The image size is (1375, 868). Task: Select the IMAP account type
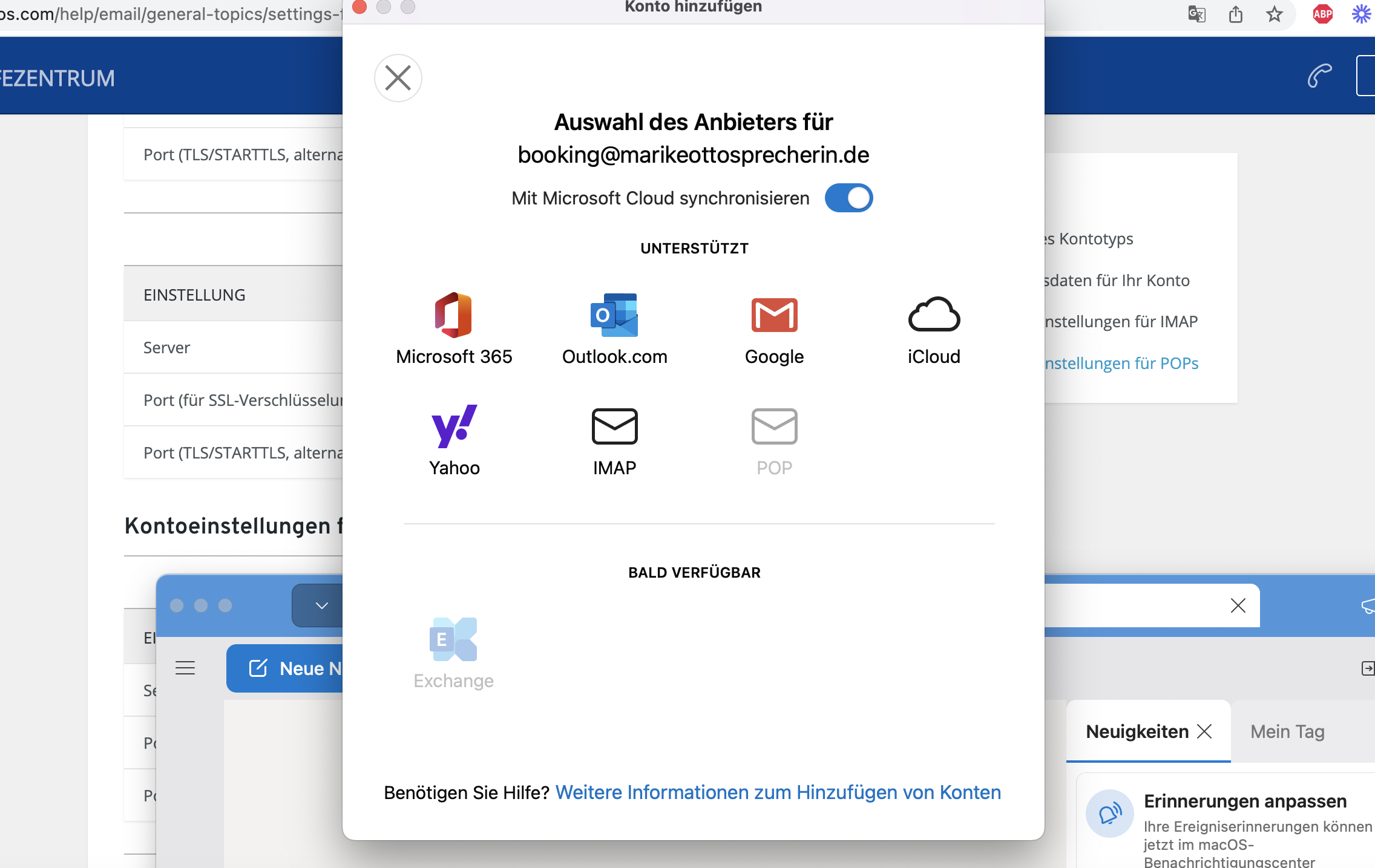(x=614, y=441)
